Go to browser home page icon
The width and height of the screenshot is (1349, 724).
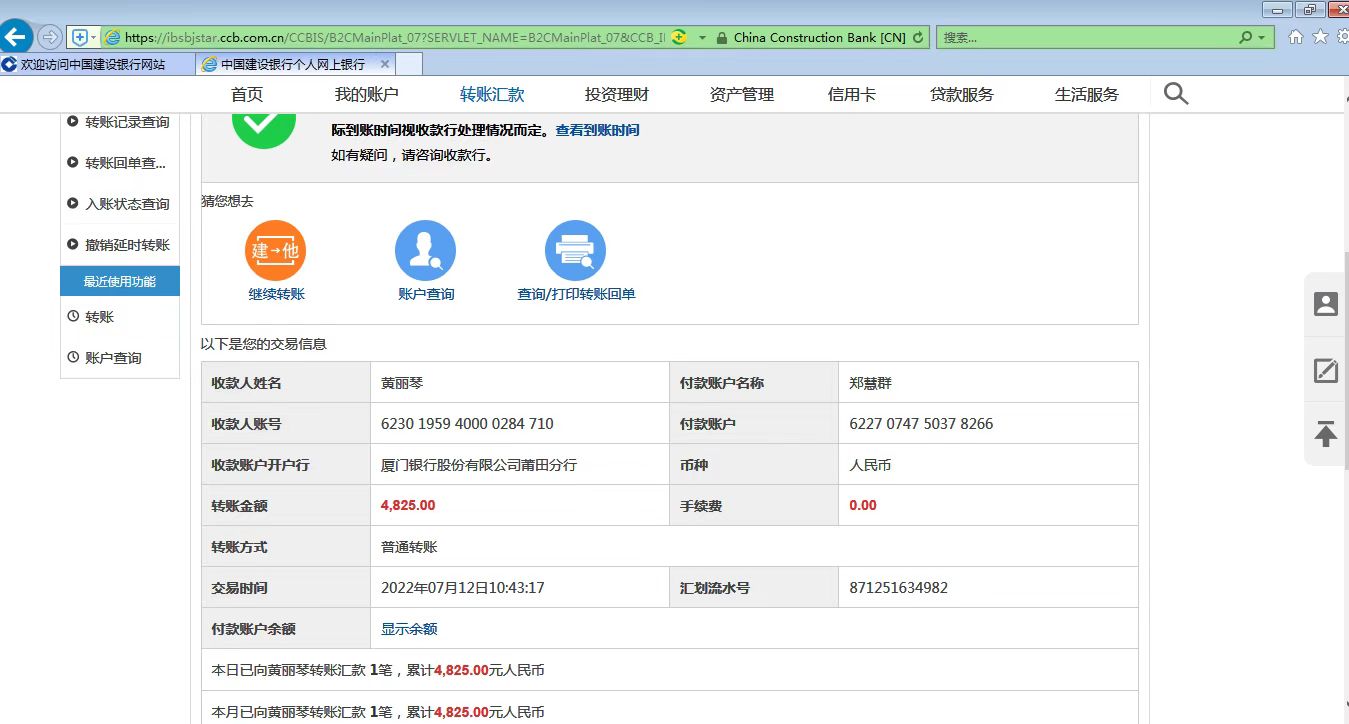1296,37
